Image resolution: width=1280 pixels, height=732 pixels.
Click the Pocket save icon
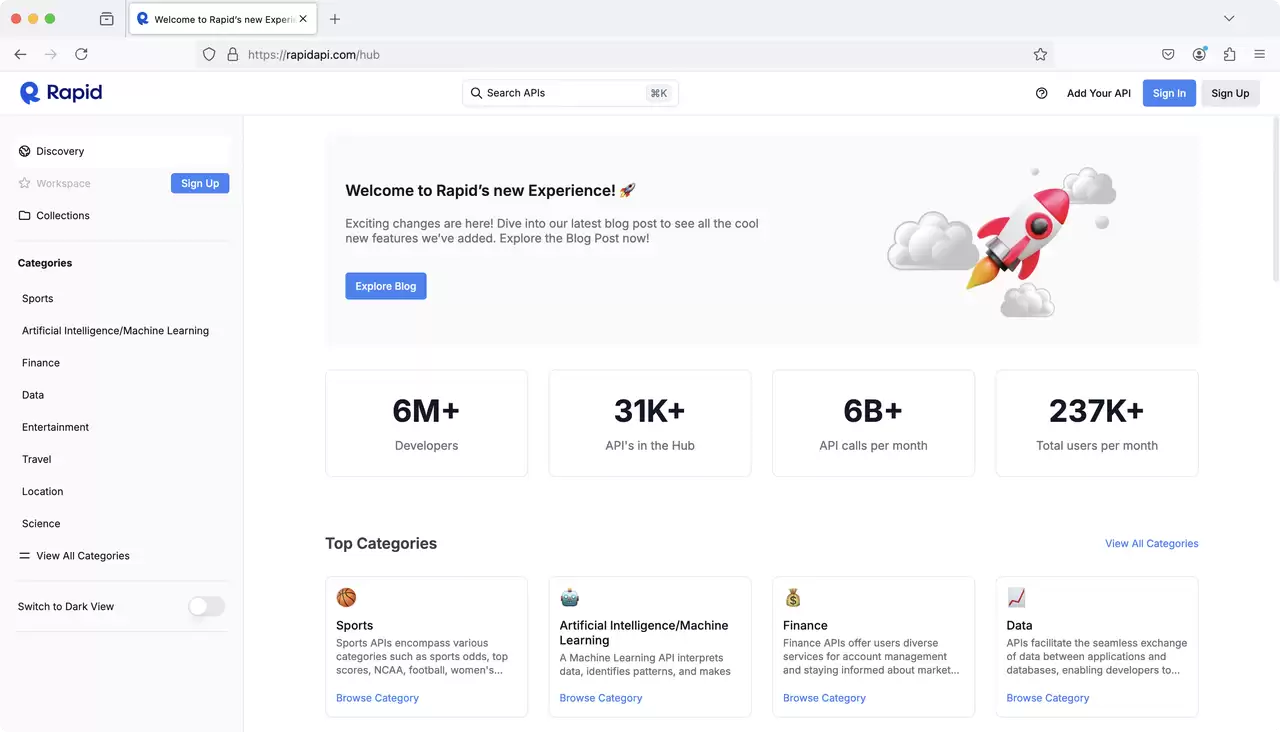(1168, 55)
